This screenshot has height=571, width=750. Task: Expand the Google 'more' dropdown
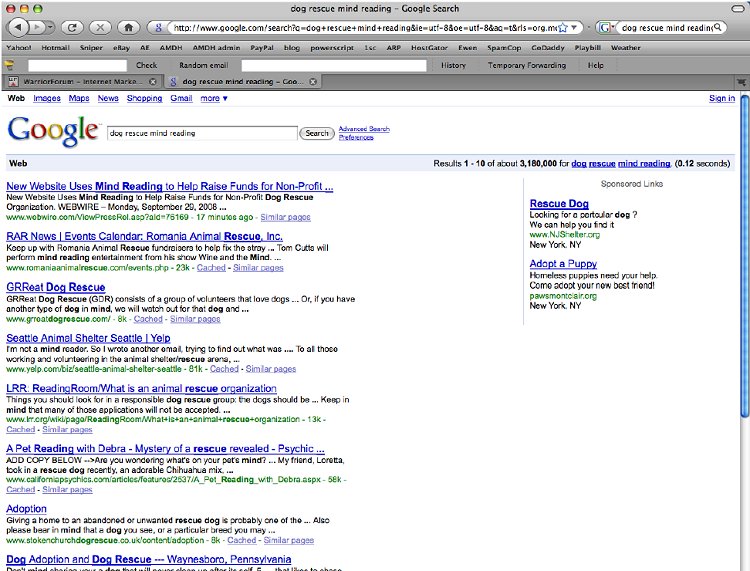(214, 98)
